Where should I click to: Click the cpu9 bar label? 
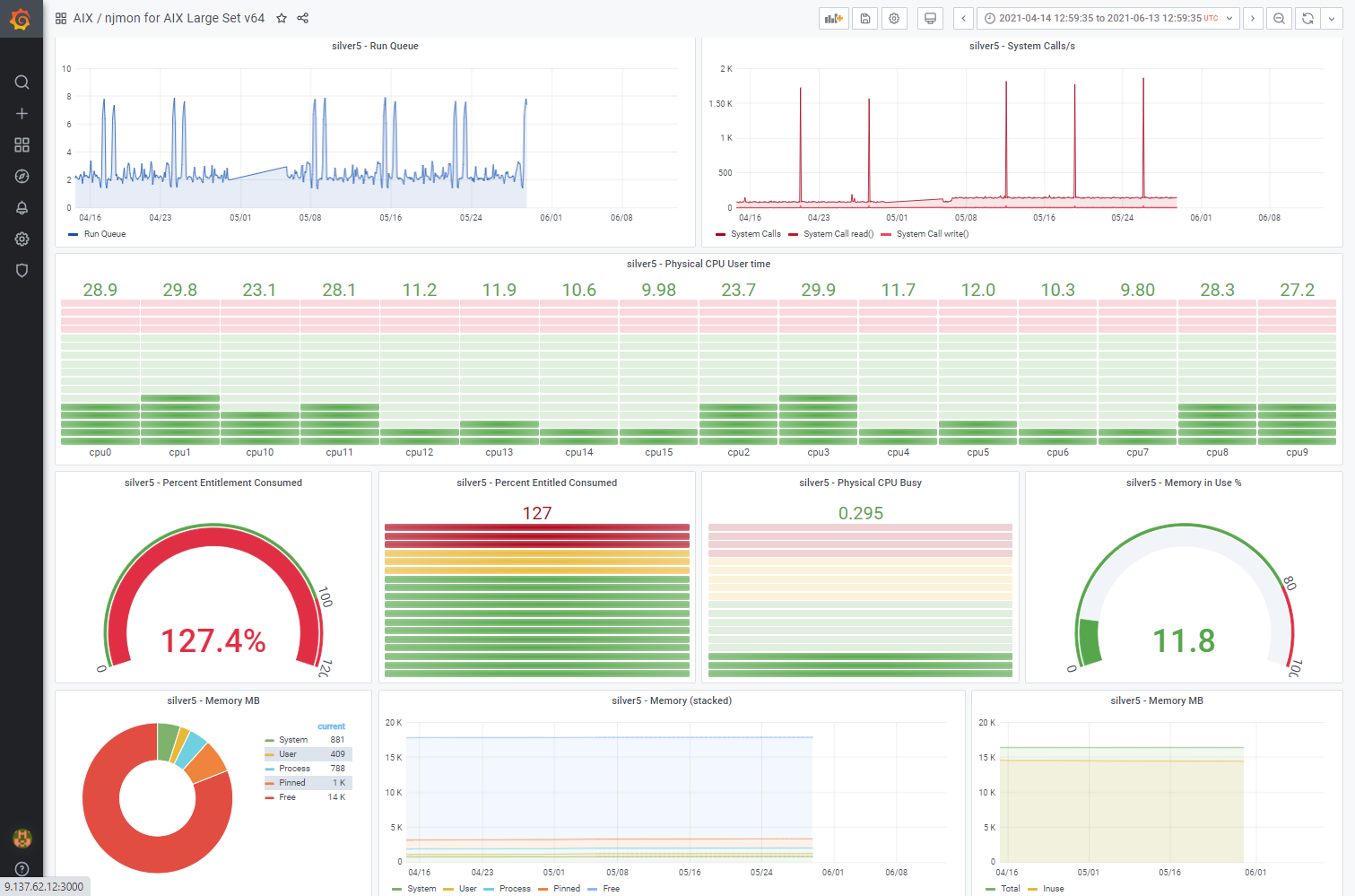(1297, 453)
